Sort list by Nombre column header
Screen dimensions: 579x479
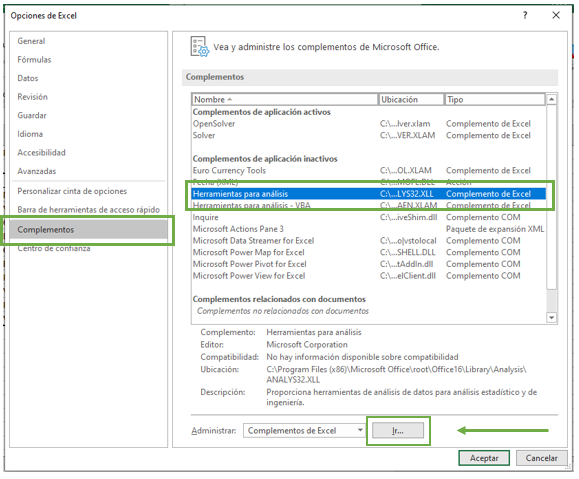[x=285, y=99]
